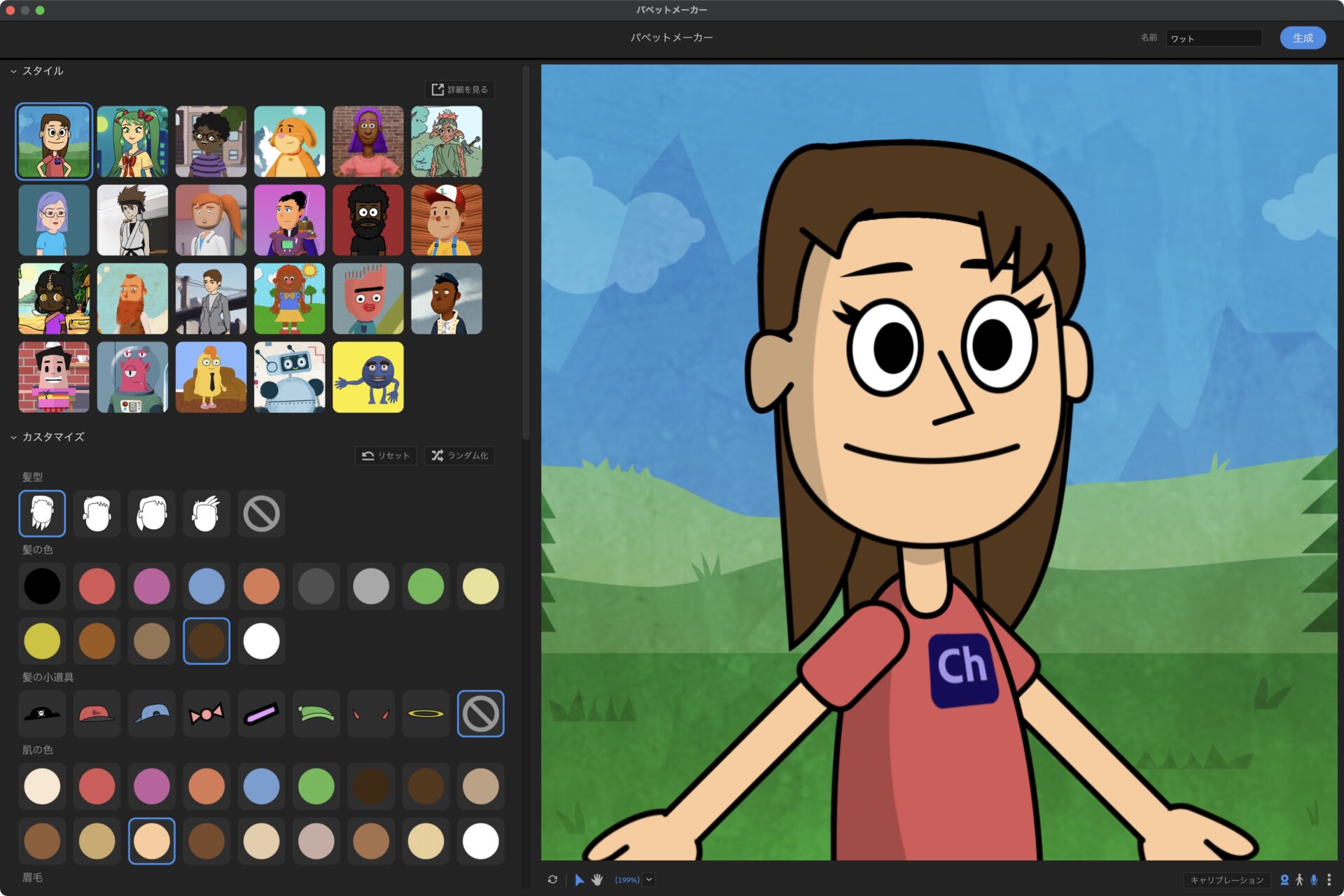Click リセット to reset customizations
Viewport: 1344px width, 896px height.
(x=385, y=455)
